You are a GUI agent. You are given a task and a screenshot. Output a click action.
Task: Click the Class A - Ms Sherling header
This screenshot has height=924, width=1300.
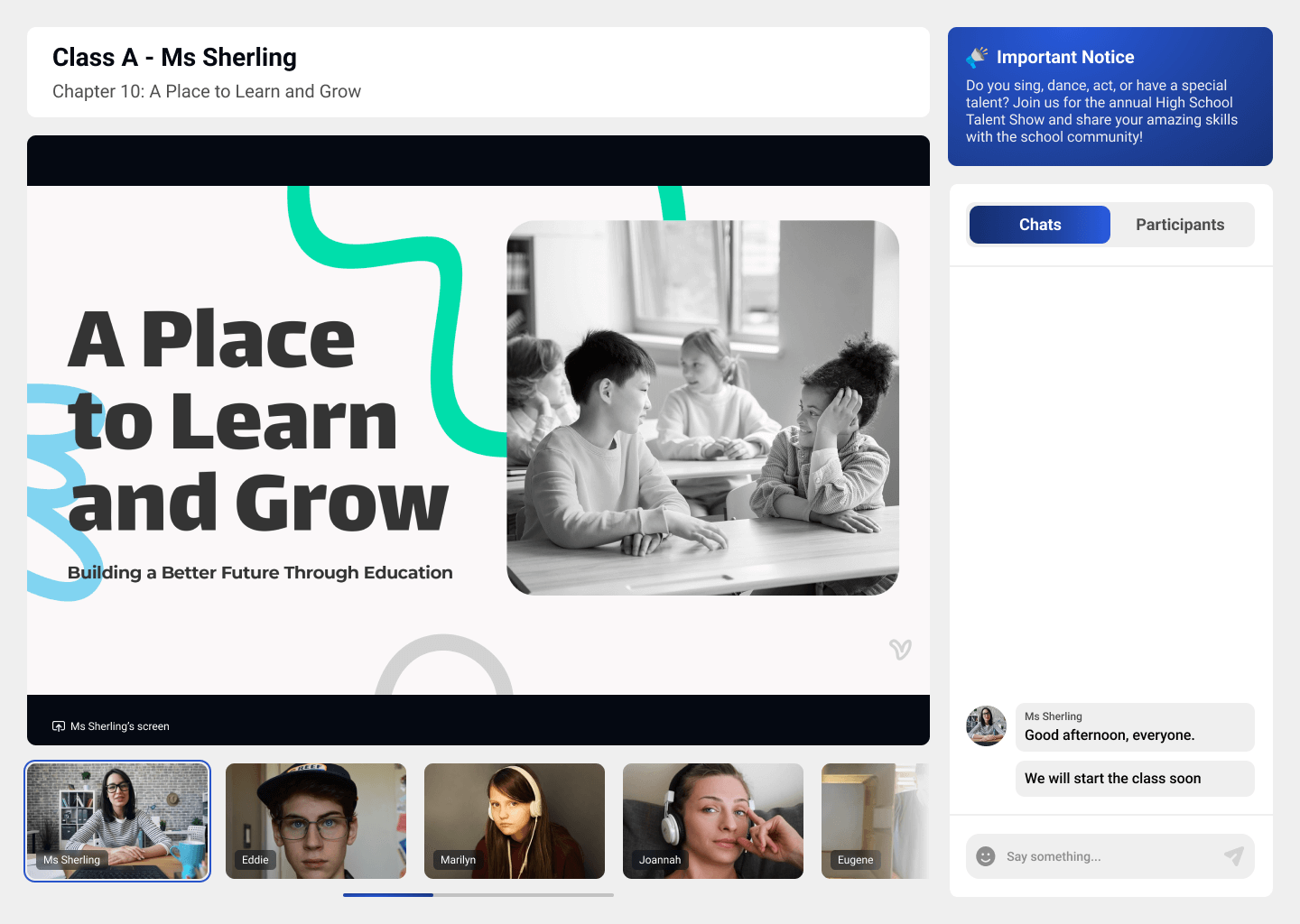click(174, 58)
